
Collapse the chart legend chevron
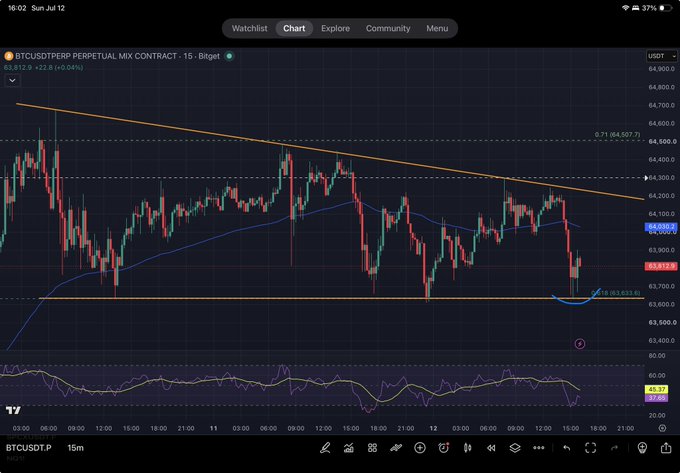pyautogui.click(x=12, y=81)
